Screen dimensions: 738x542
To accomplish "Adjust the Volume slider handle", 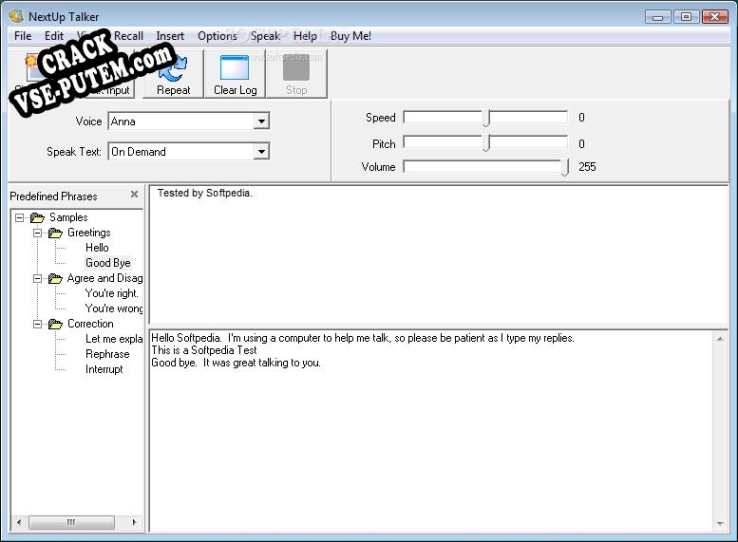I will [x=565, y=167].
